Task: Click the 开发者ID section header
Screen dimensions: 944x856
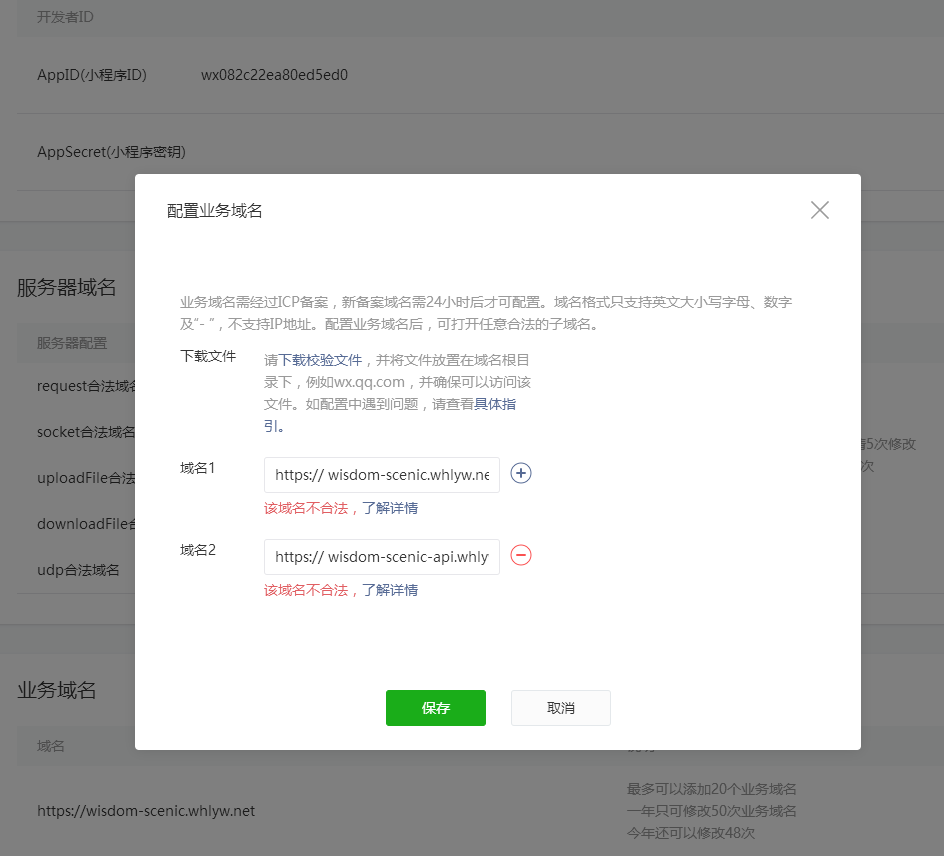Action: point(66,17)
